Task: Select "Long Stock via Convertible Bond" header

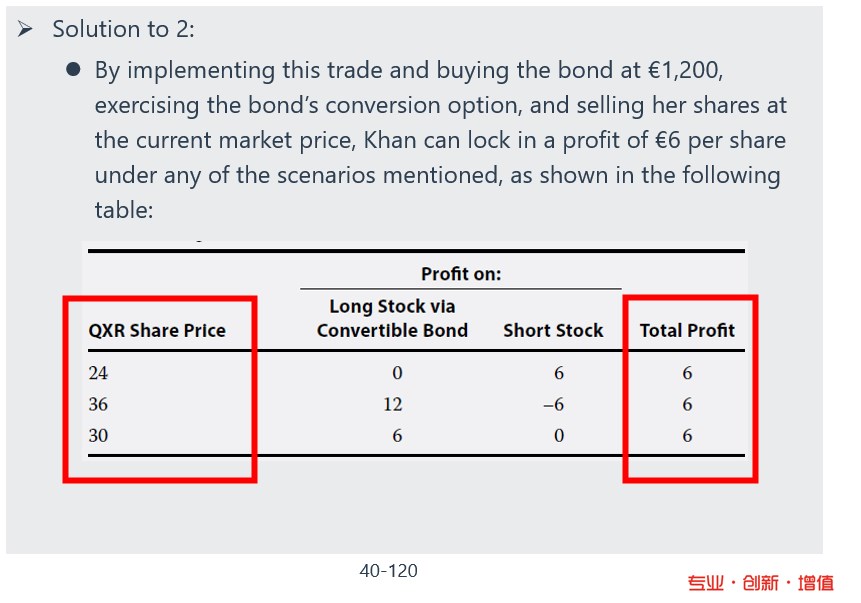Action: 392,318
